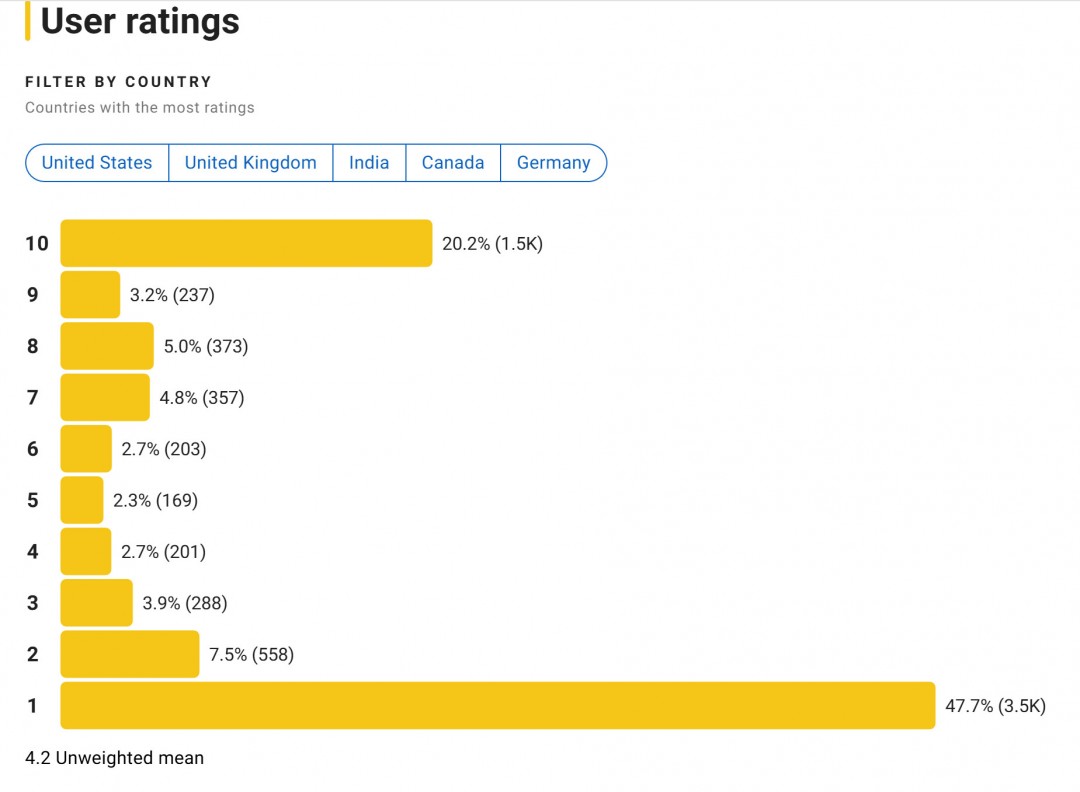This screenshot has width=1080, height=792.
Task: Select the longest 1-star rating bar
Action: 498,706
